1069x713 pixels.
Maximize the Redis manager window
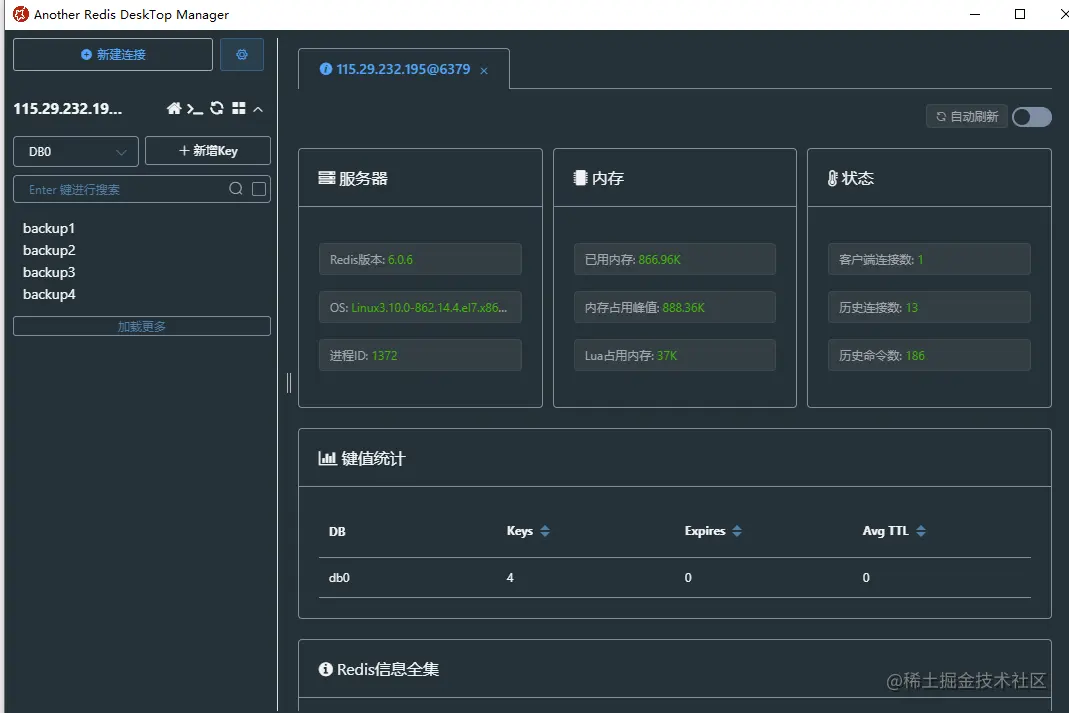pos(1020,14)
